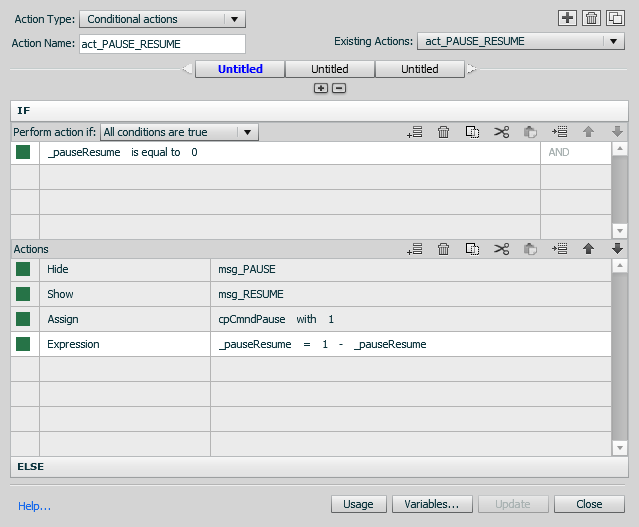Click the AND operator cell
The image size is (639, 527).
(575, 152)
